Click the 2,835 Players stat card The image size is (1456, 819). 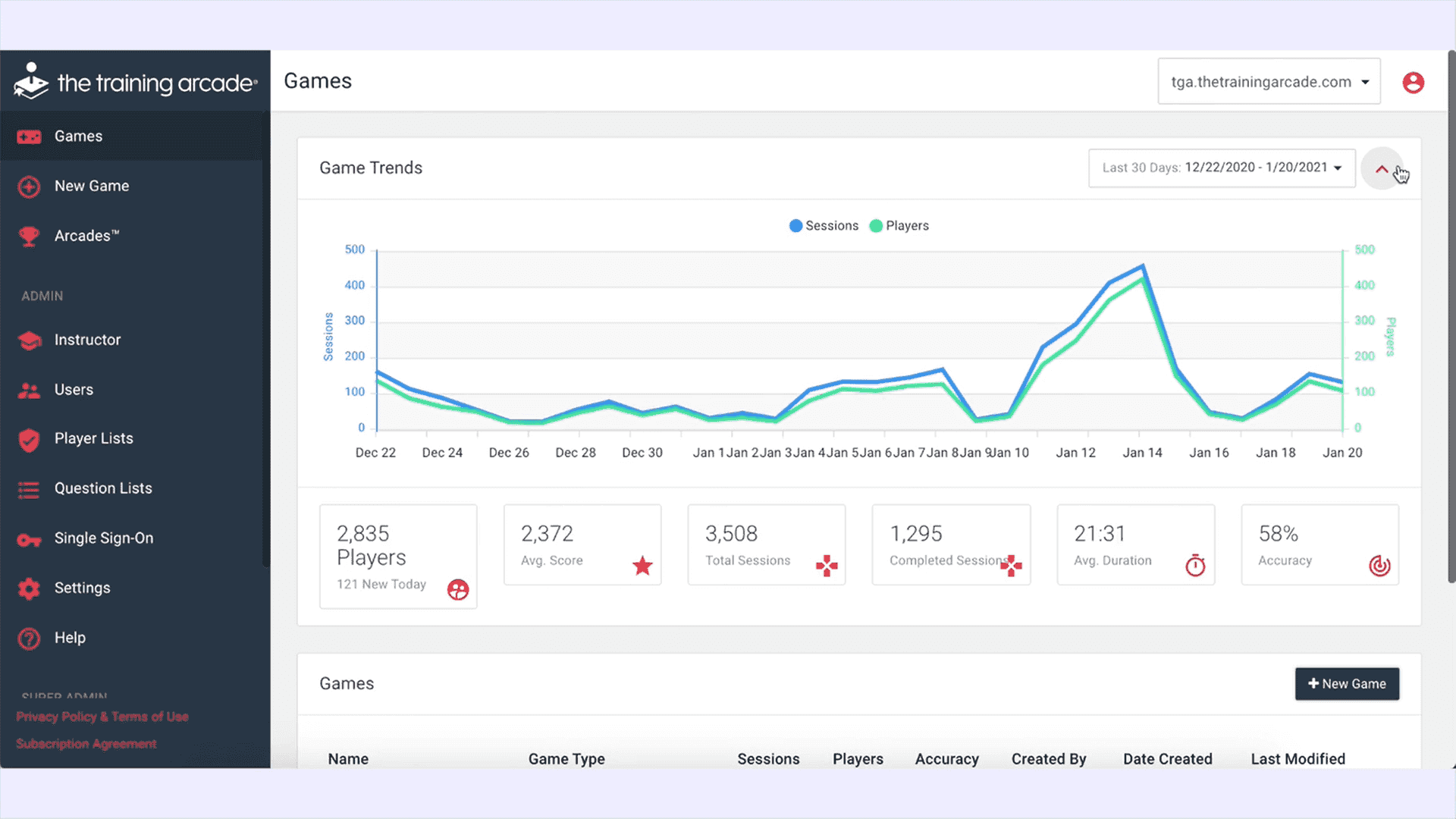click(398, 557)
